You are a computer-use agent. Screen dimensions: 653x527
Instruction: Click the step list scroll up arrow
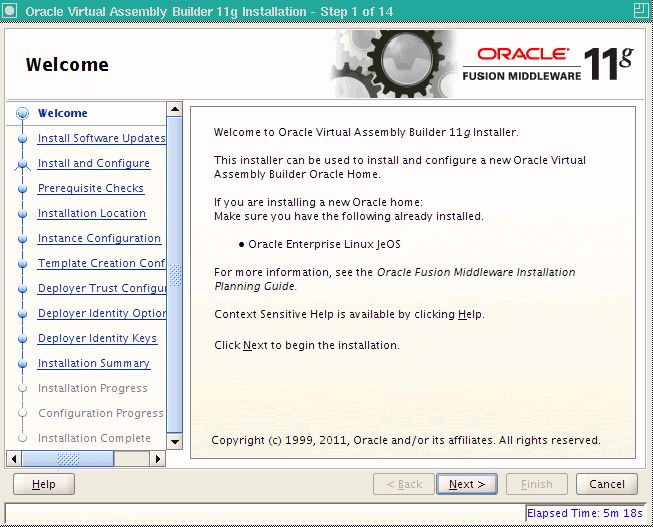174,109
